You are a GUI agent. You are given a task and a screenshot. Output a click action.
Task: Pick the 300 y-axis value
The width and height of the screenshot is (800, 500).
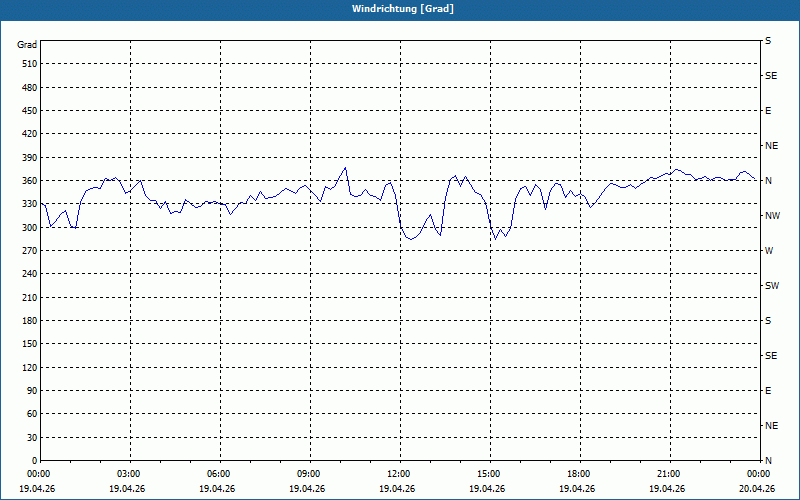tap(30, 228)
